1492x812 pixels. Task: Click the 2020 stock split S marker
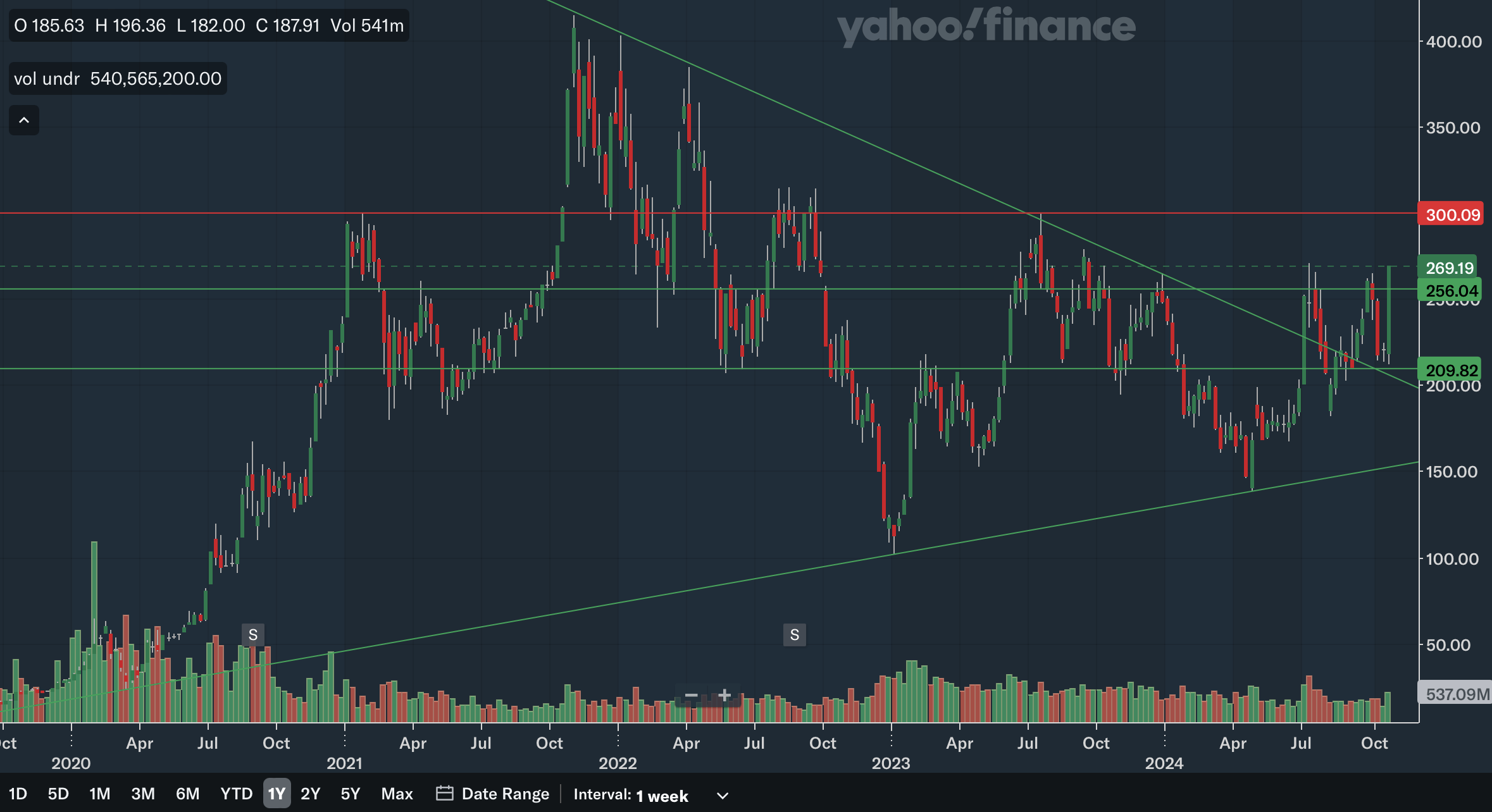[253, 634]
